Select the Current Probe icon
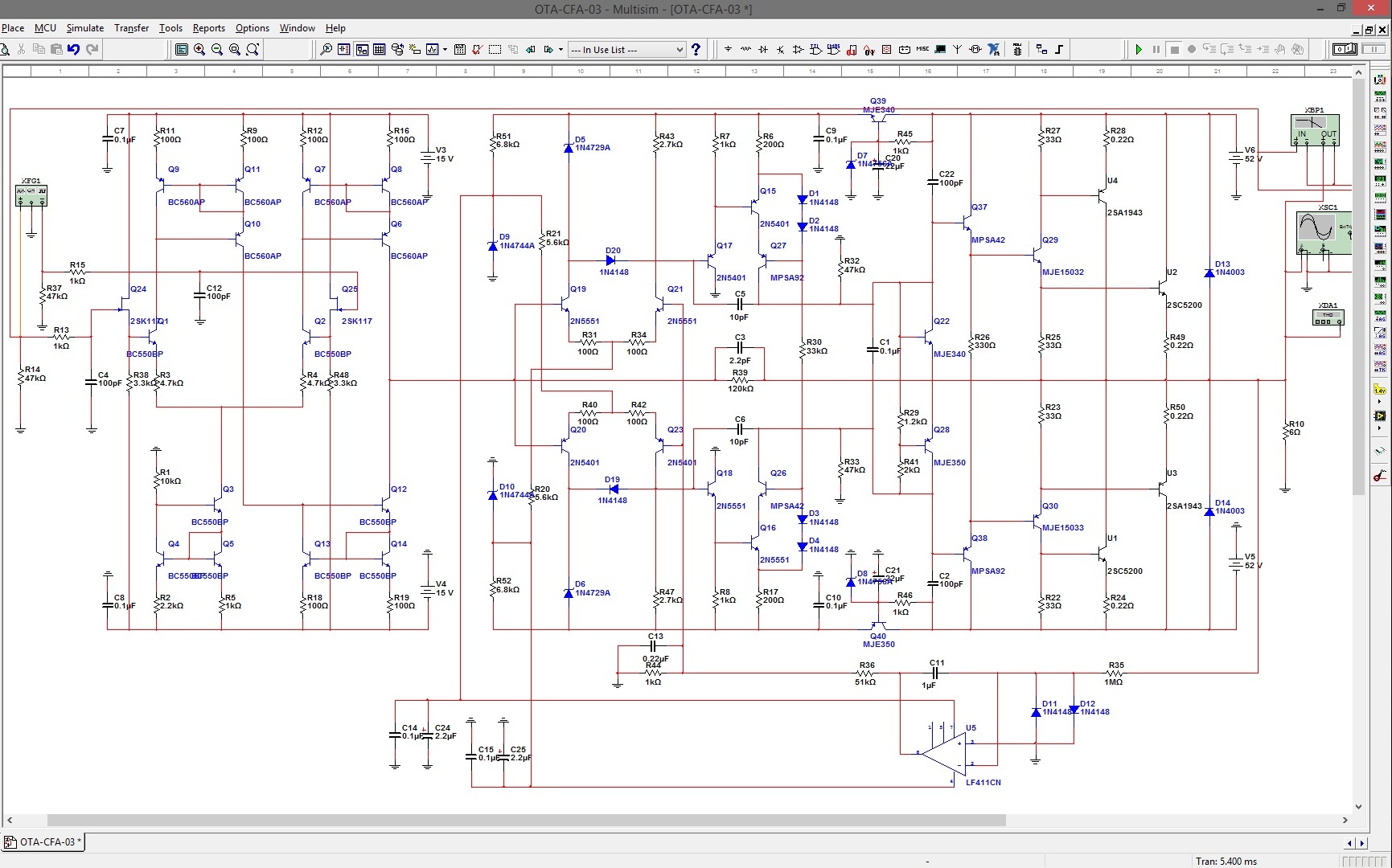The height and width of the screenshot is (868, 1392). coord(1380,476)
